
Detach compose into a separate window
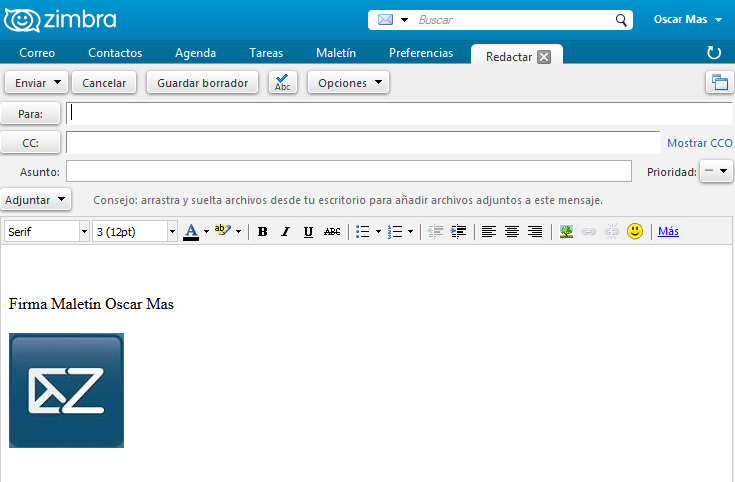click(x=720, y=83)
